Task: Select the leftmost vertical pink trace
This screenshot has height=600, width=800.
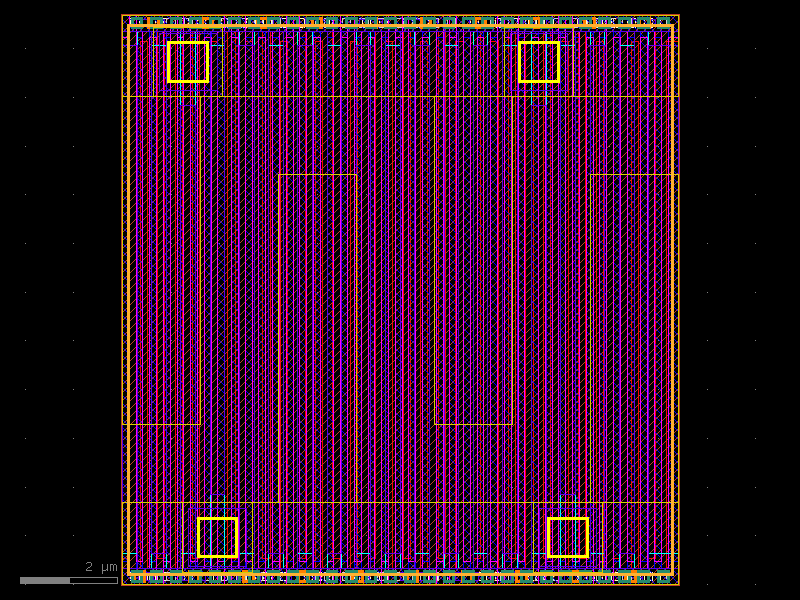Action: click(x=138, y=300)
